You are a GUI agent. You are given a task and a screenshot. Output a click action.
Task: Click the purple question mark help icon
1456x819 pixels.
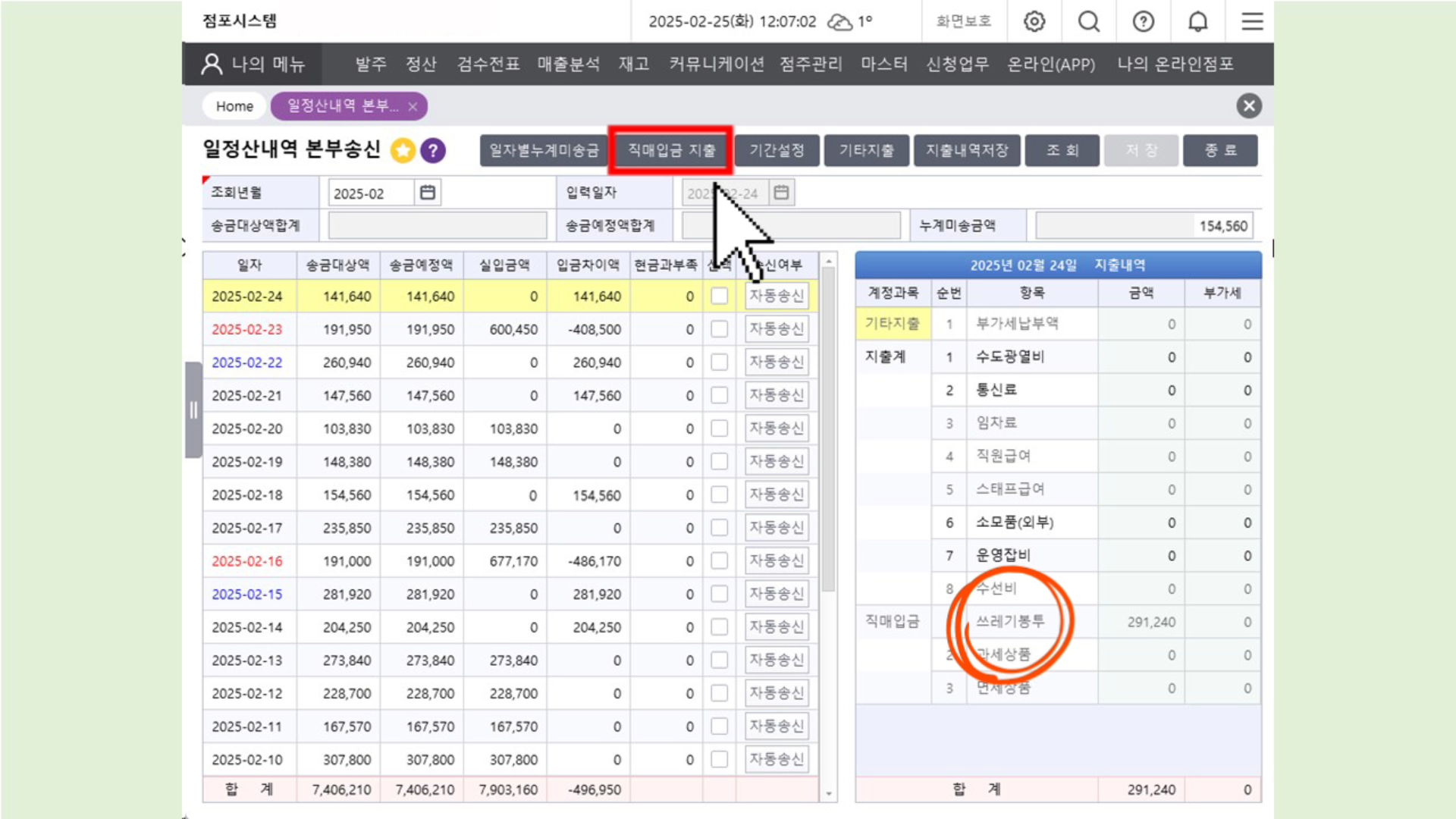coord(433,151)
